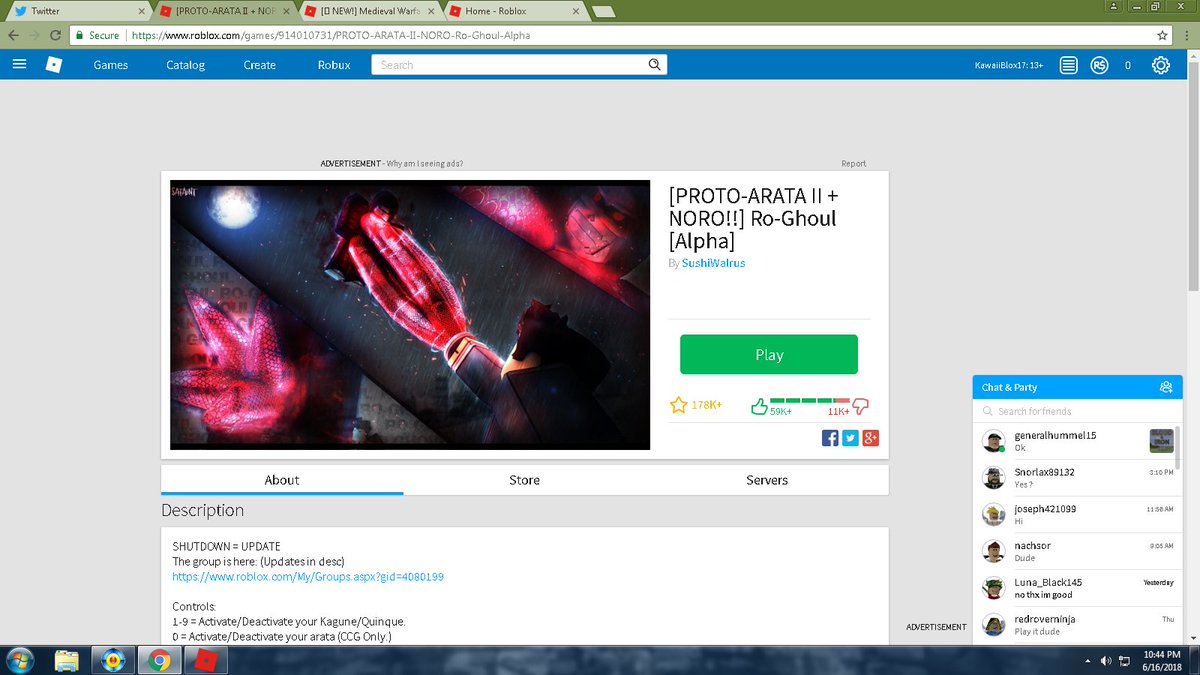Open redroverninja chat conversation

1077,624
